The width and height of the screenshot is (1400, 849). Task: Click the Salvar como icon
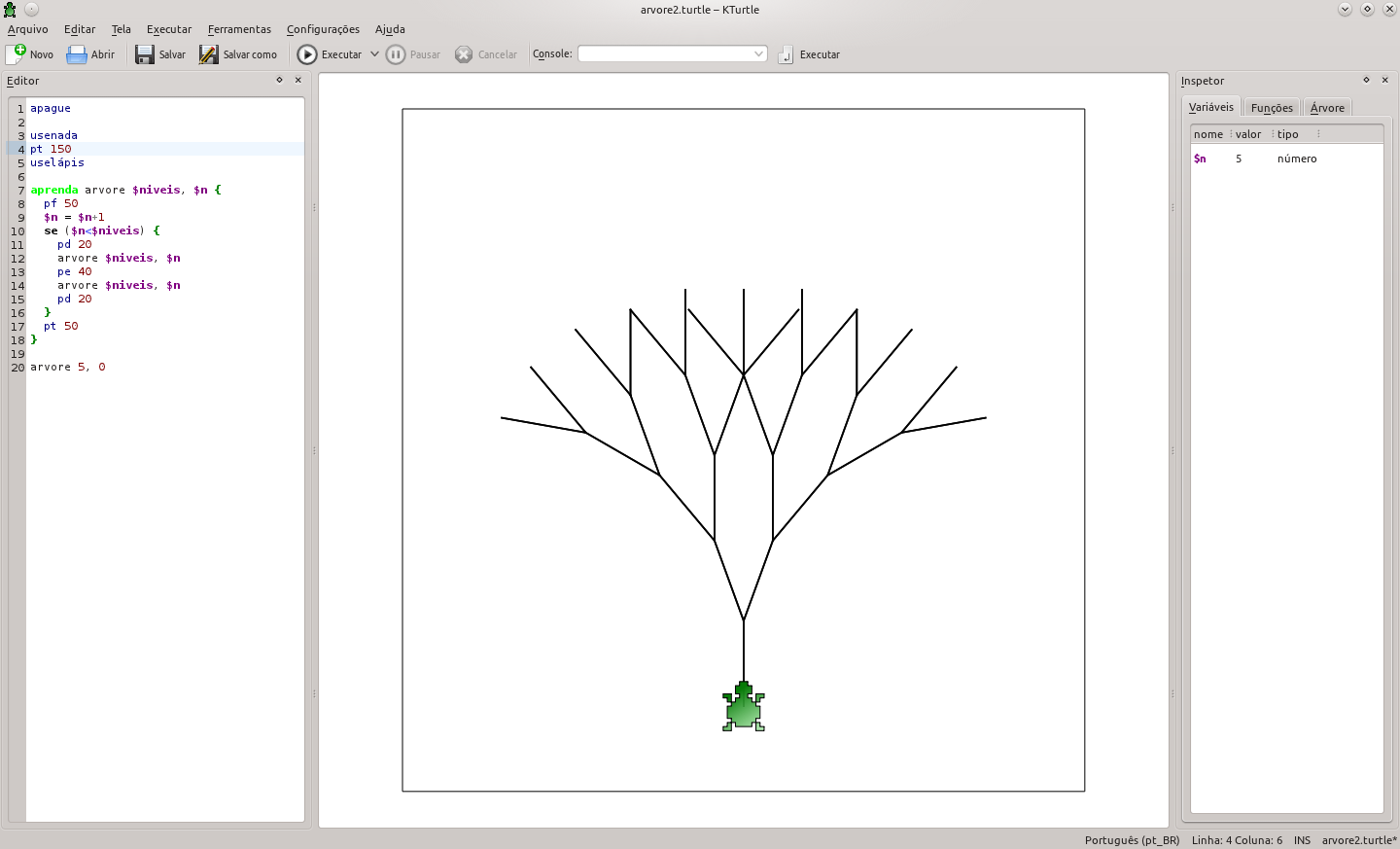pyautogui.click(x=209, y=54)
